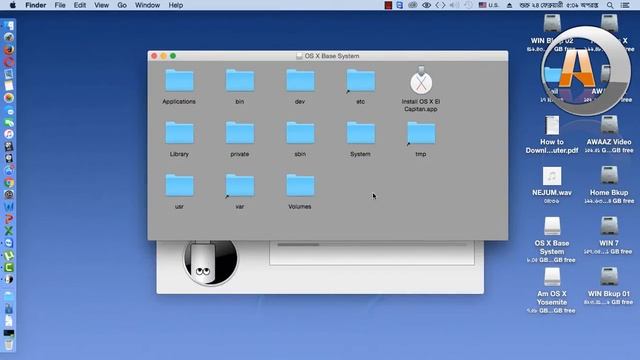
Task: Click the drive icon in background window
Action: (x=210, y=262)
